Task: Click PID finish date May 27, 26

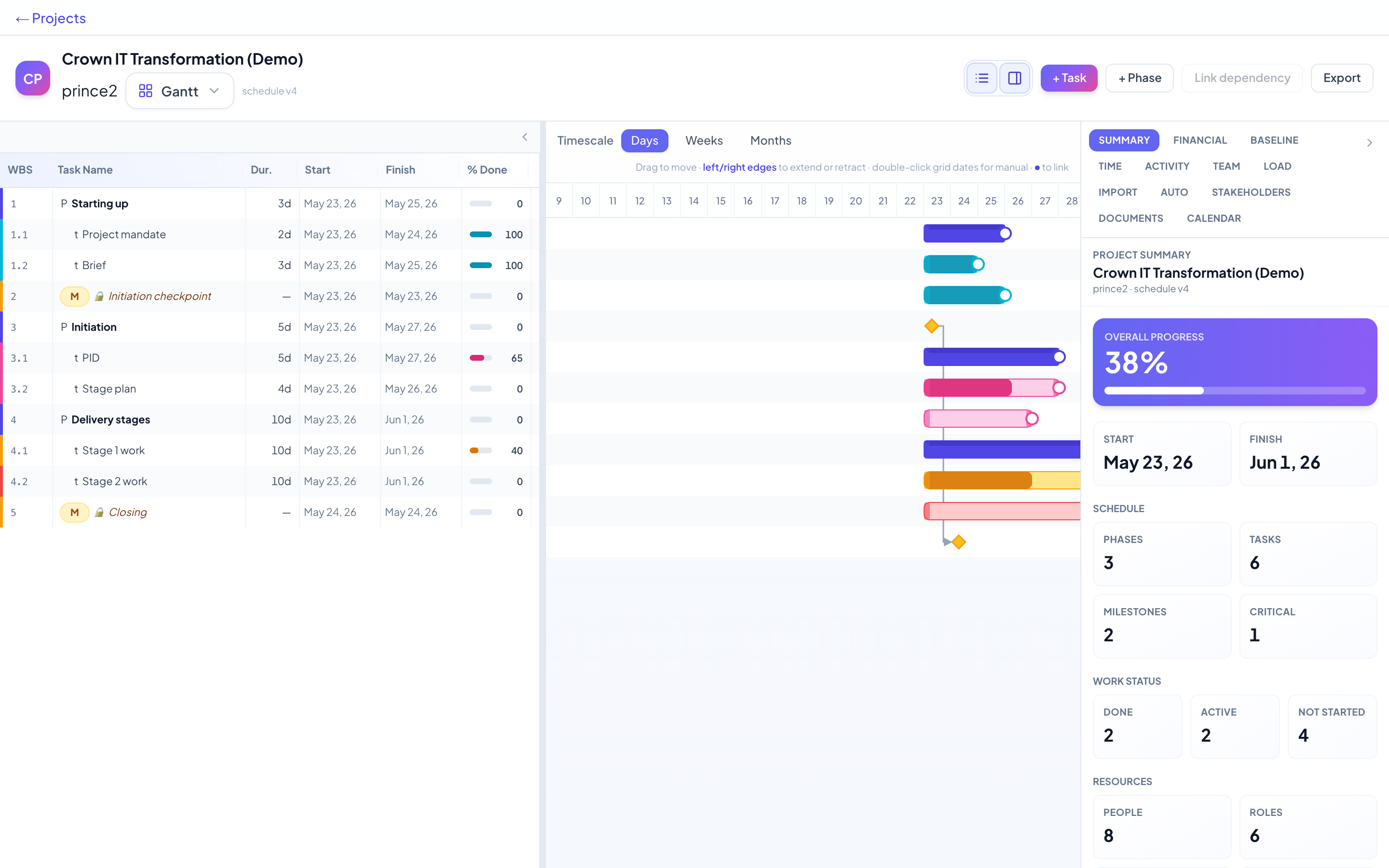Action: 410,358
